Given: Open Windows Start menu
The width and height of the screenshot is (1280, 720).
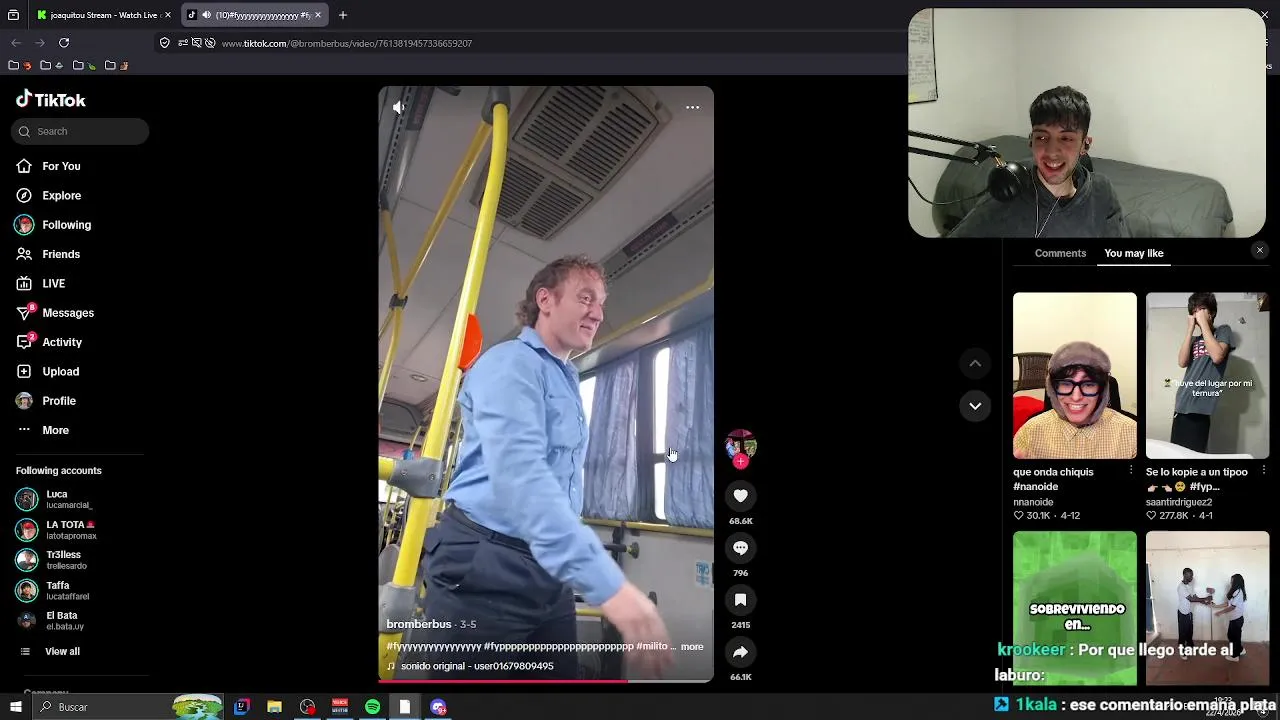Looking at the screenshot, I should coord(16,707).
